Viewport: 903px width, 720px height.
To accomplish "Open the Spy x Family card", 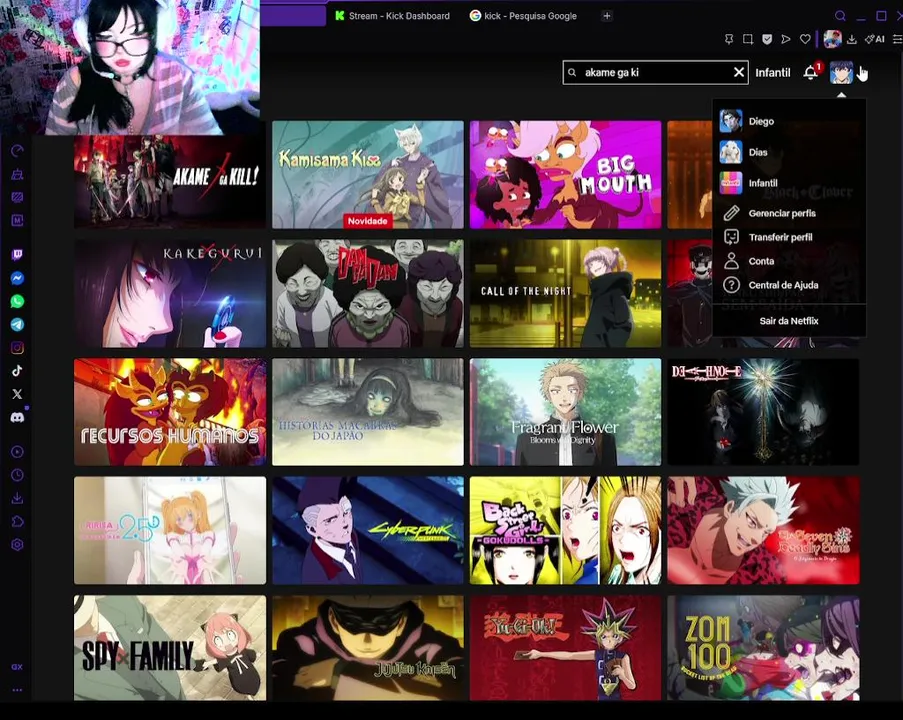I will [x=170, y=648].
